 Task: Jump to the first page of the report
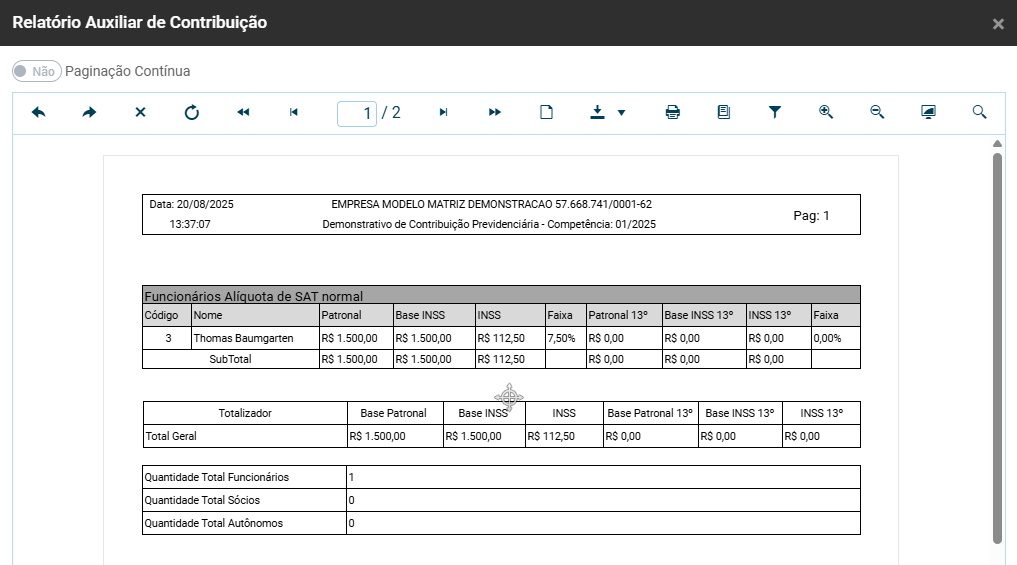pos(243,113)
